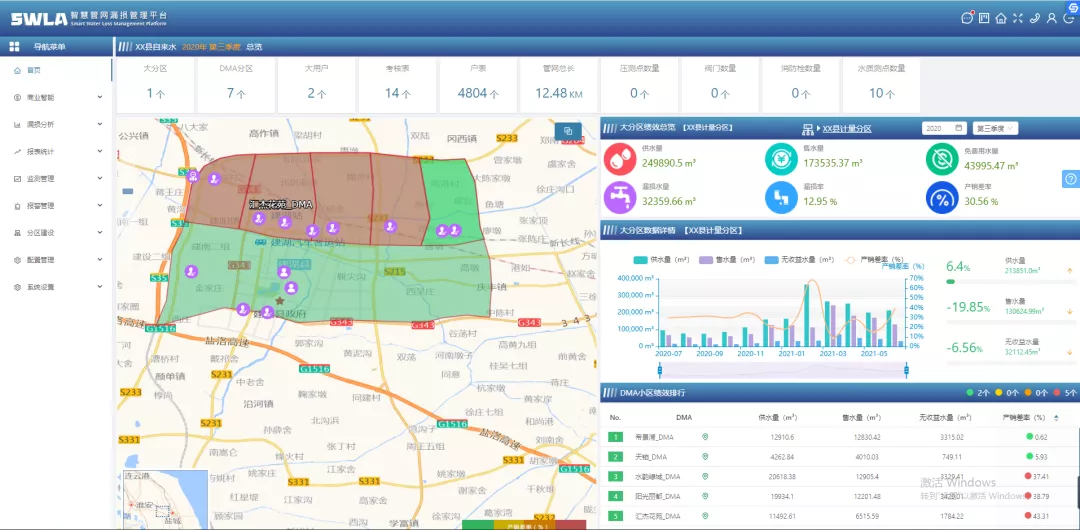Open 商业智能 sidebar menu item
The width and height of the screenshot is (1080, 530).
pyautogui.click(x=55, y=97)
